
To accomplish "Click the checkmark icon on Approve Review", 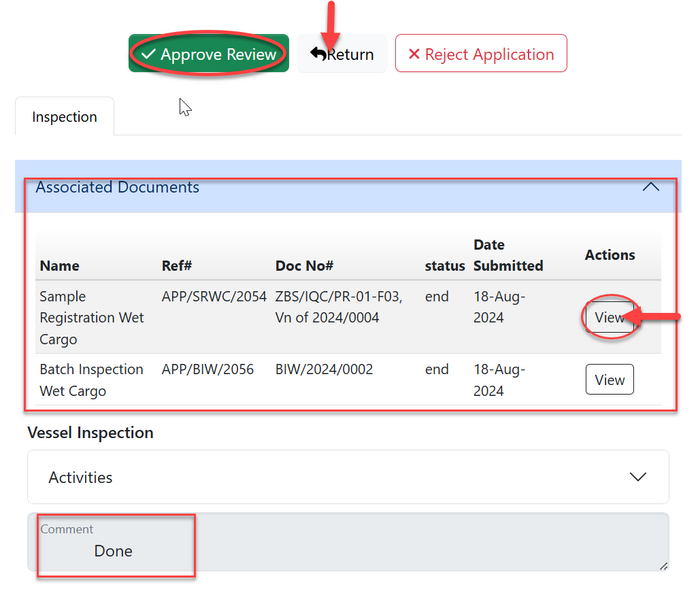I will [148, 54].
